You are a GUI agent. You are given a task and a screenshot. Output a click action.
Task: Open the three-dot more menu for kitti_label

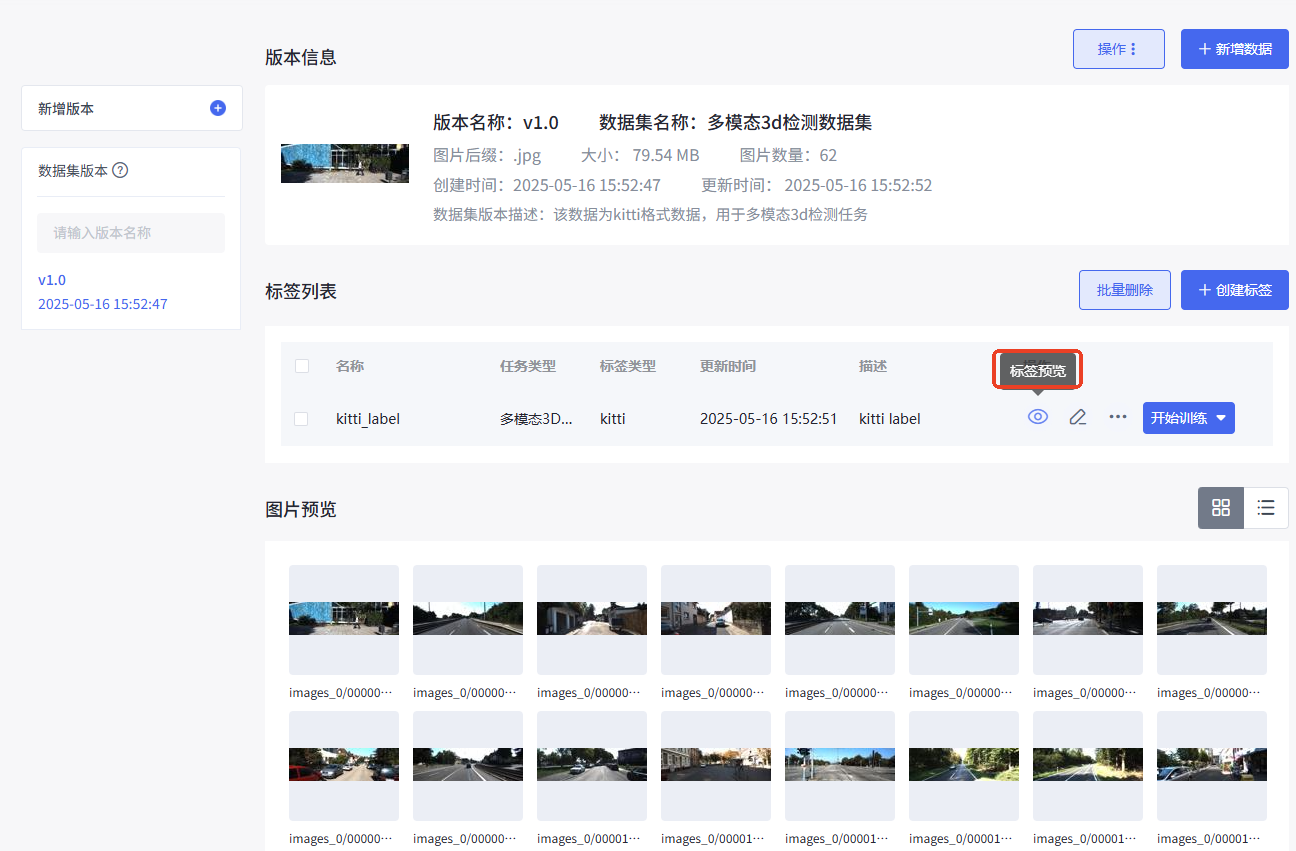pyautogui.click(x=1118, y=417)
